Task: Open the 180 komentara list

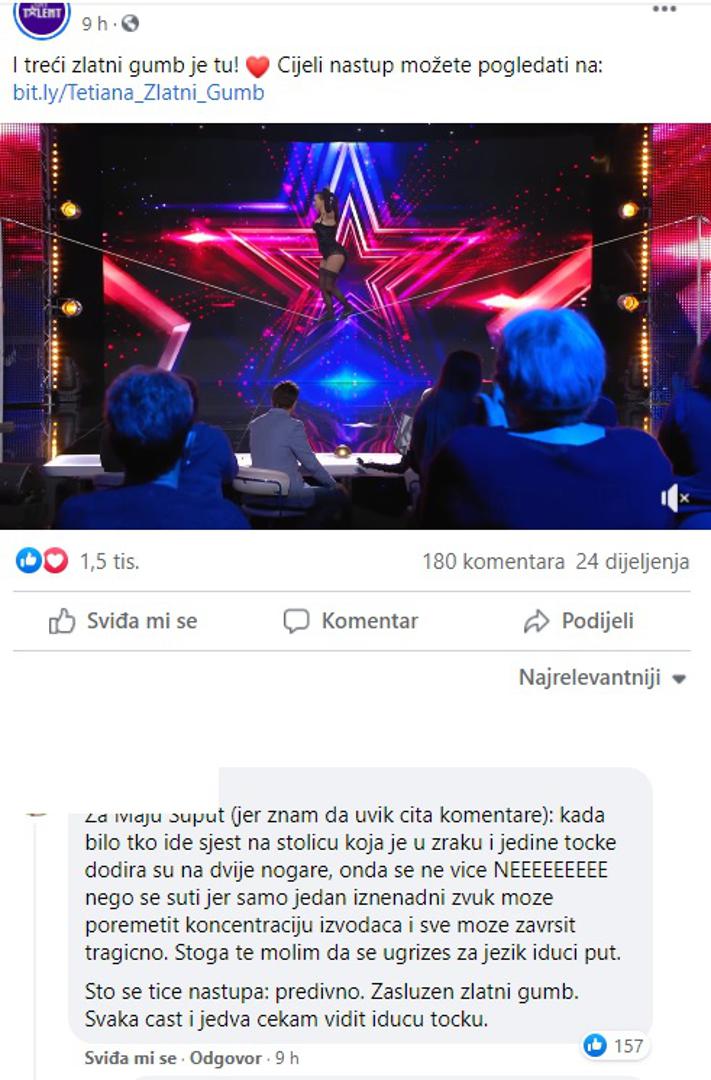Action: [x=493, y=561]
